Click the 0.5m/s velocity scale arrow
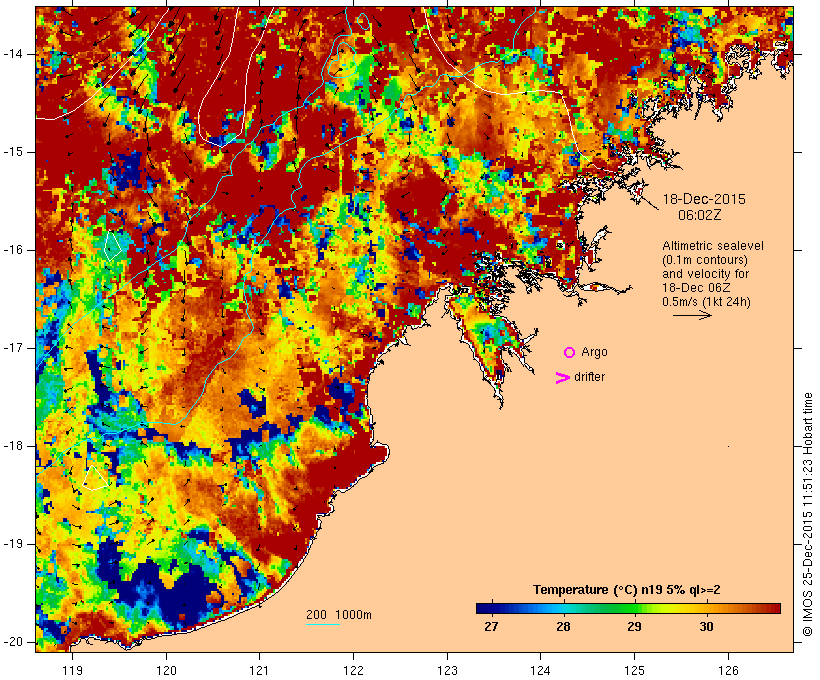Viewport: 820px width, 680px height. 692,315
